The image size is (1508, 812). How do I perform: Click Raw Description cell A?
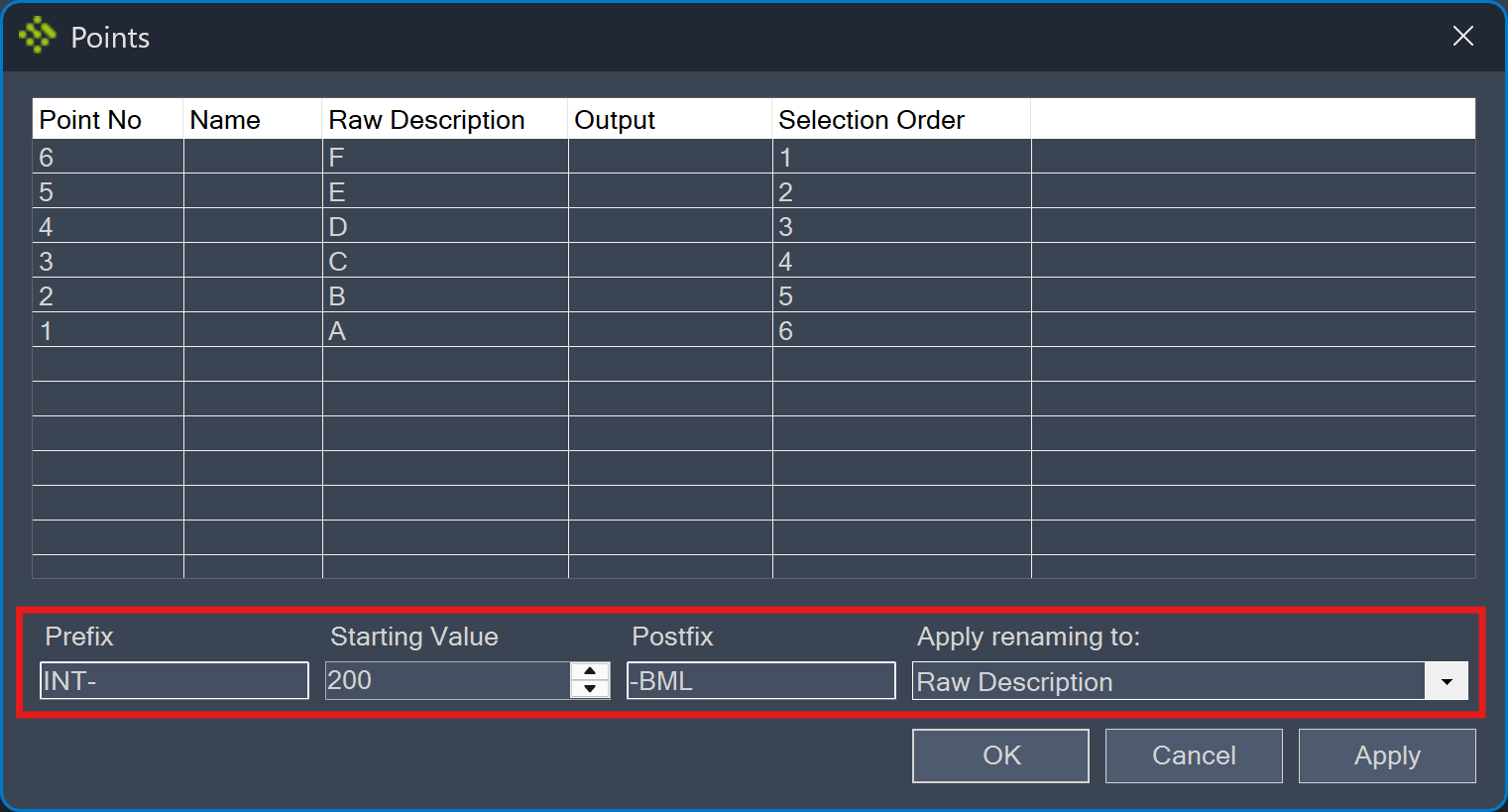[445, 330]
